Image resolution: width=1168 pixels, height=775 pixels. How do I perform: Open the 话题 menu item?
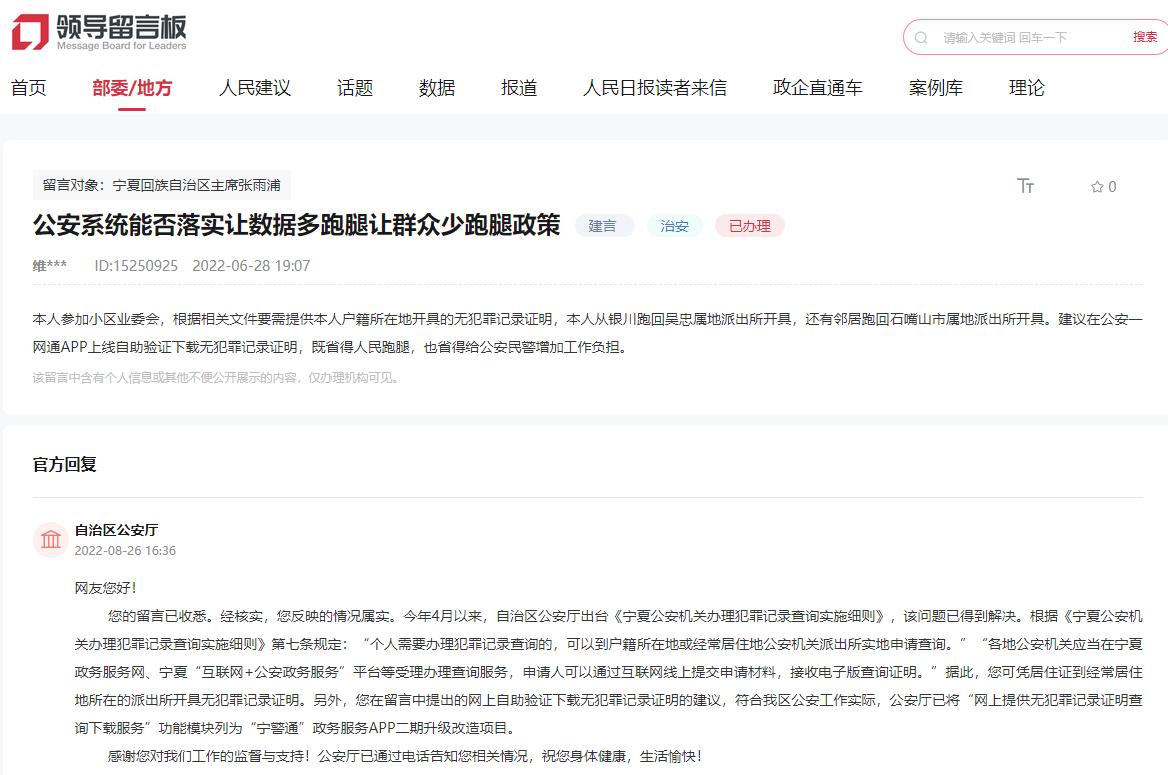355,88
